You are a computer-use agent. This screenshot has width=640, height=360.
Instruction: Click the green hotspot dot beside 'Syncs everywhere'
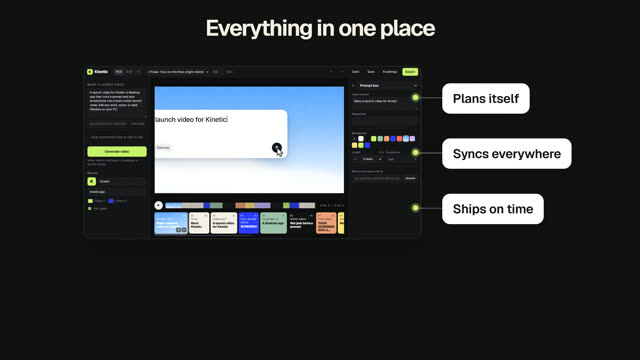(416, 153)
